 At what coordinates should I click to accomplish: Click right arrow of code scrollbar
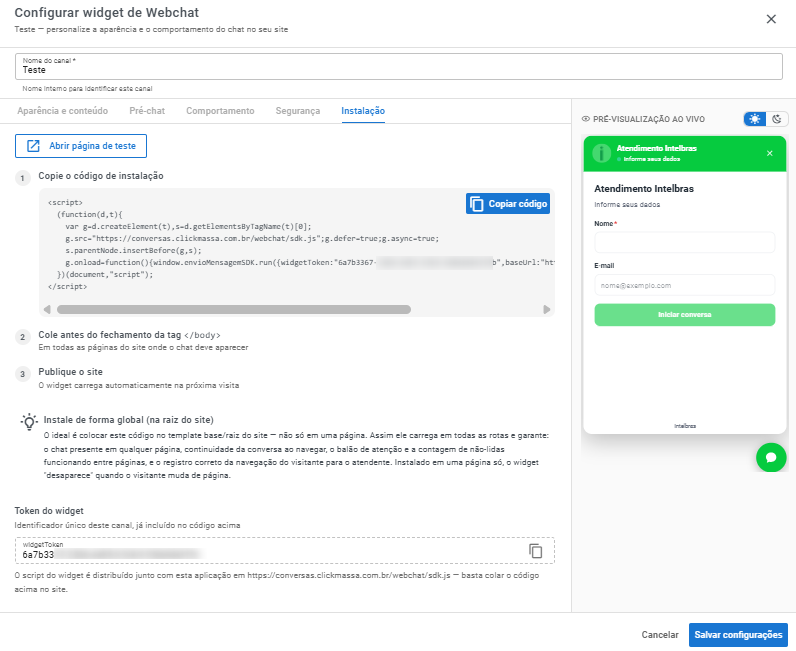546,309
